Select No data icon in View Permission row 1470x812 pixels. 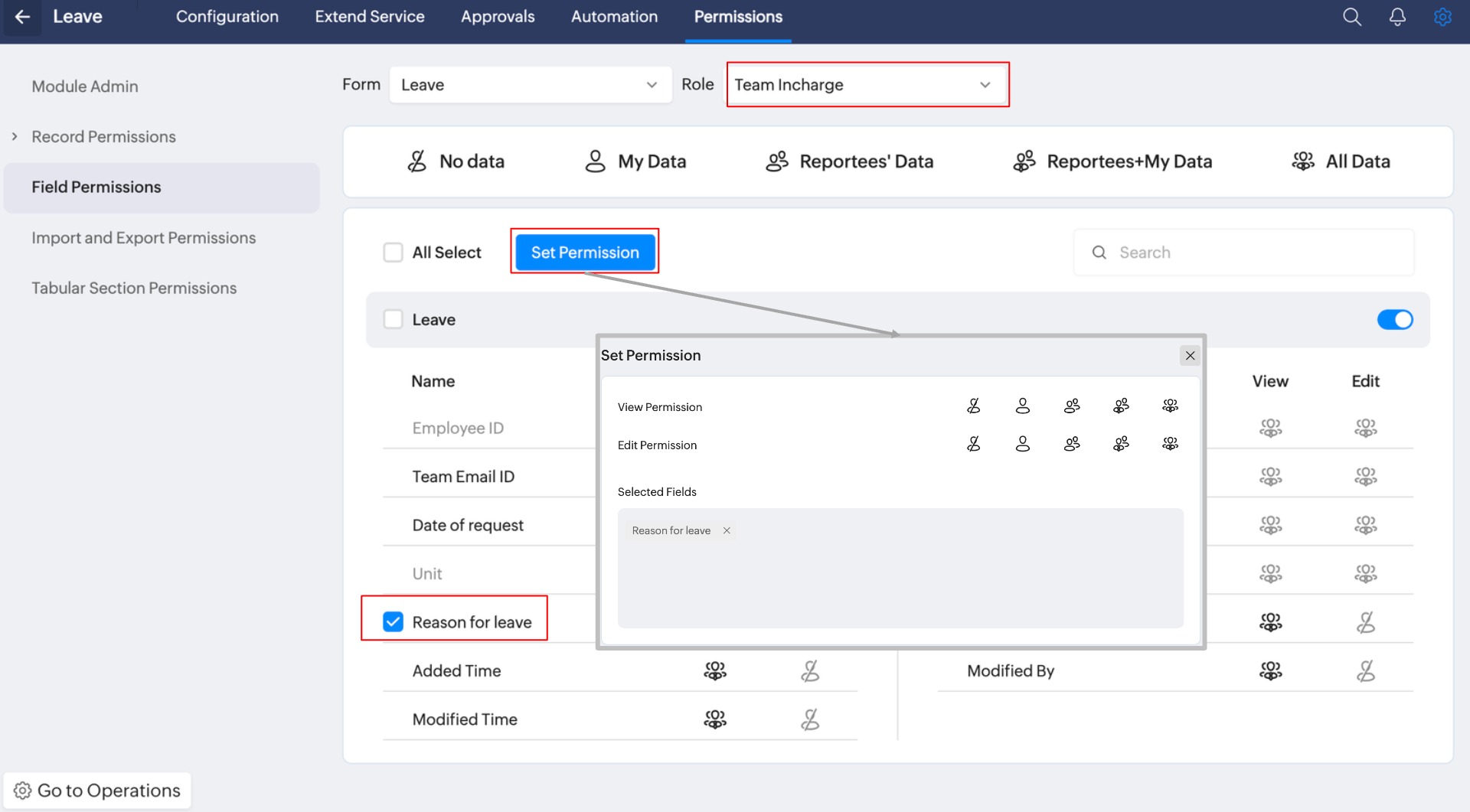[973, 406]
